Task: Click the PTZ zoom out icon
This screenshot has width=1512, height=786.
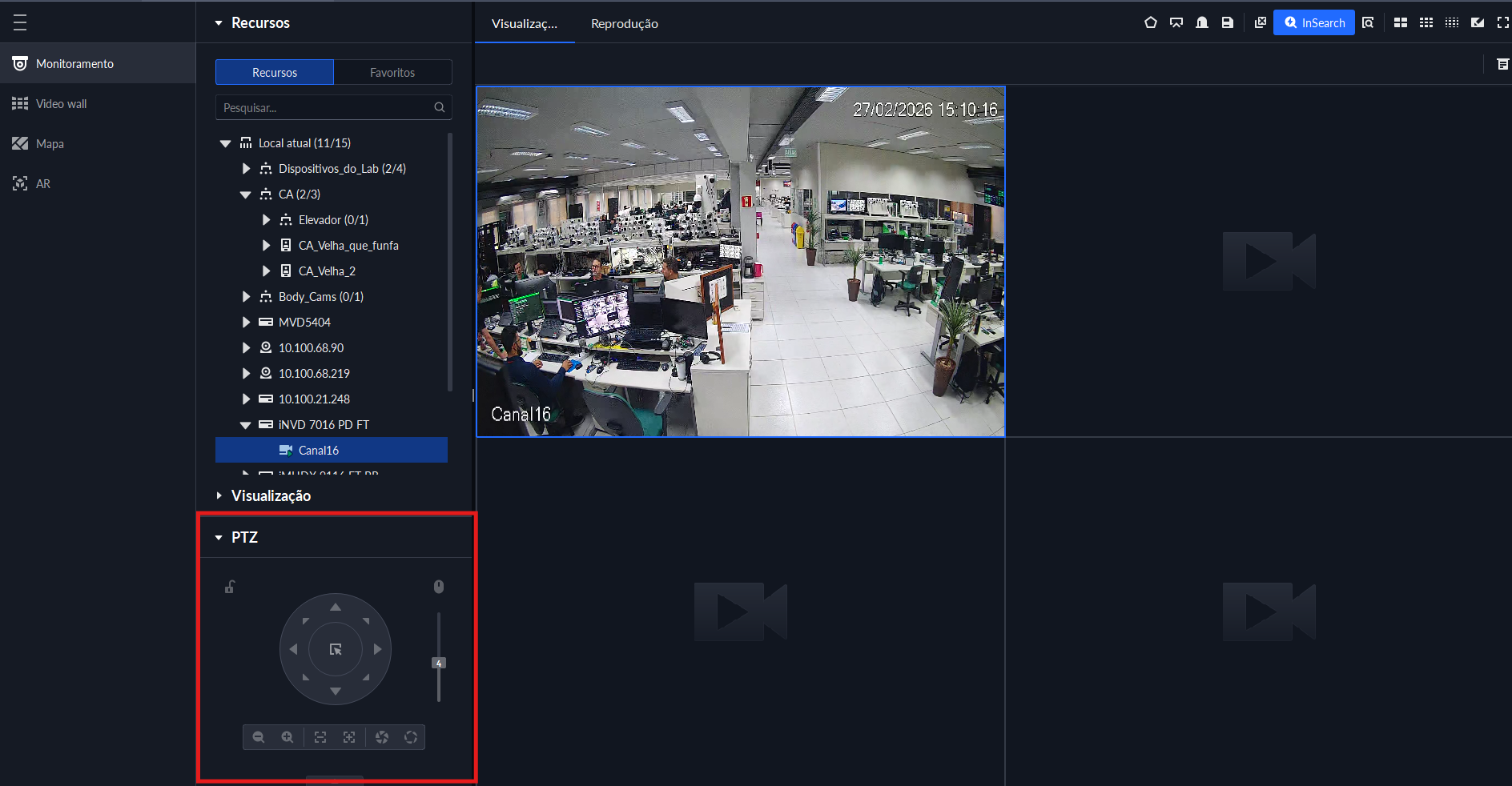Action: (x=259, y=737)
